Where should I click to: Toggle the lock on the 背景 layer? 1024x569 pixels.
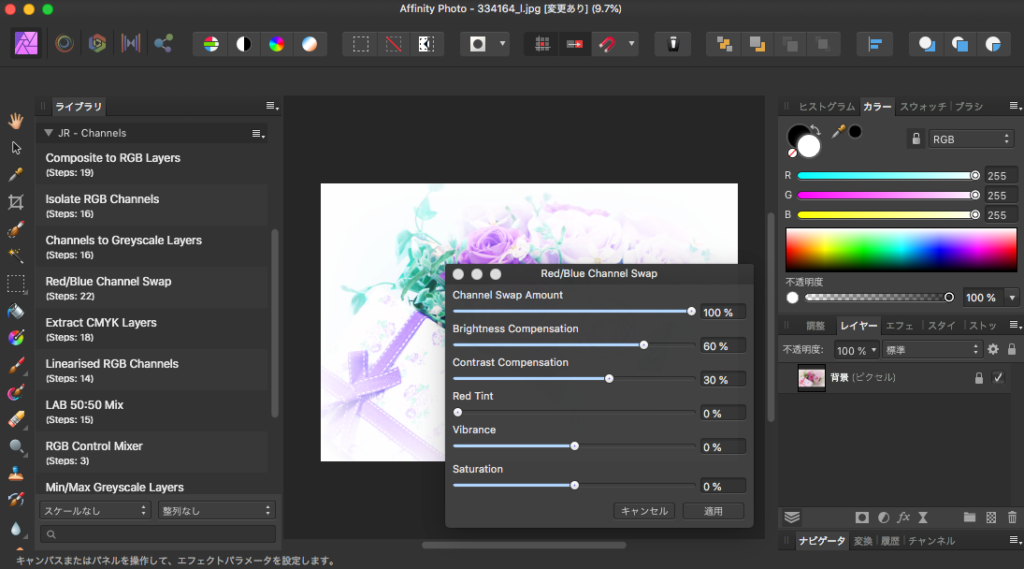pos(979,378)
